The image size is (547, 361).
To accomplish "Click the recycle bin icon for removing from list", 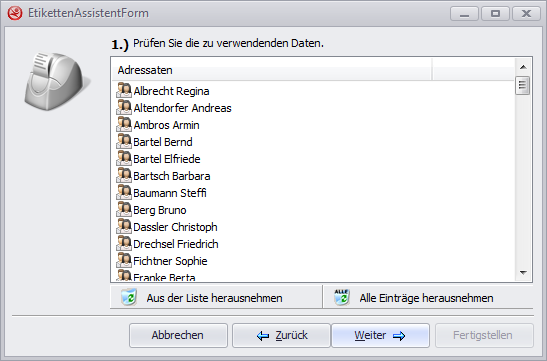I will coord(129,298).
